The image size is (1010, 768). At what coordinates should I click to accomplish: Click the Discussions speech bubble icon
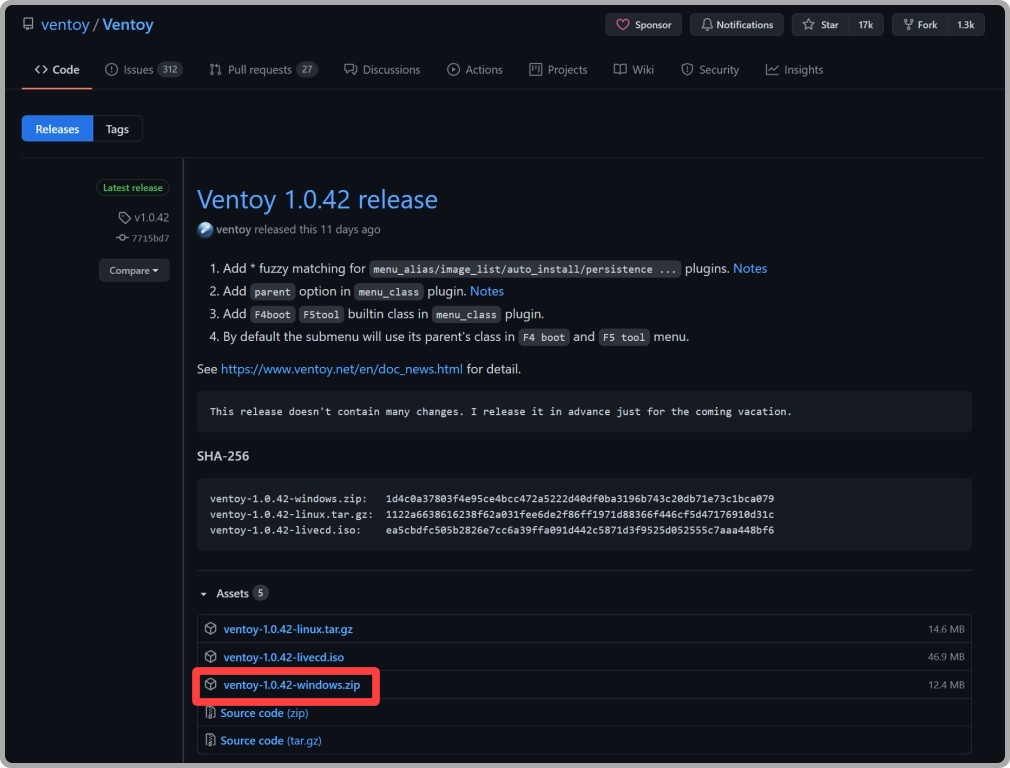click(350, 70)
